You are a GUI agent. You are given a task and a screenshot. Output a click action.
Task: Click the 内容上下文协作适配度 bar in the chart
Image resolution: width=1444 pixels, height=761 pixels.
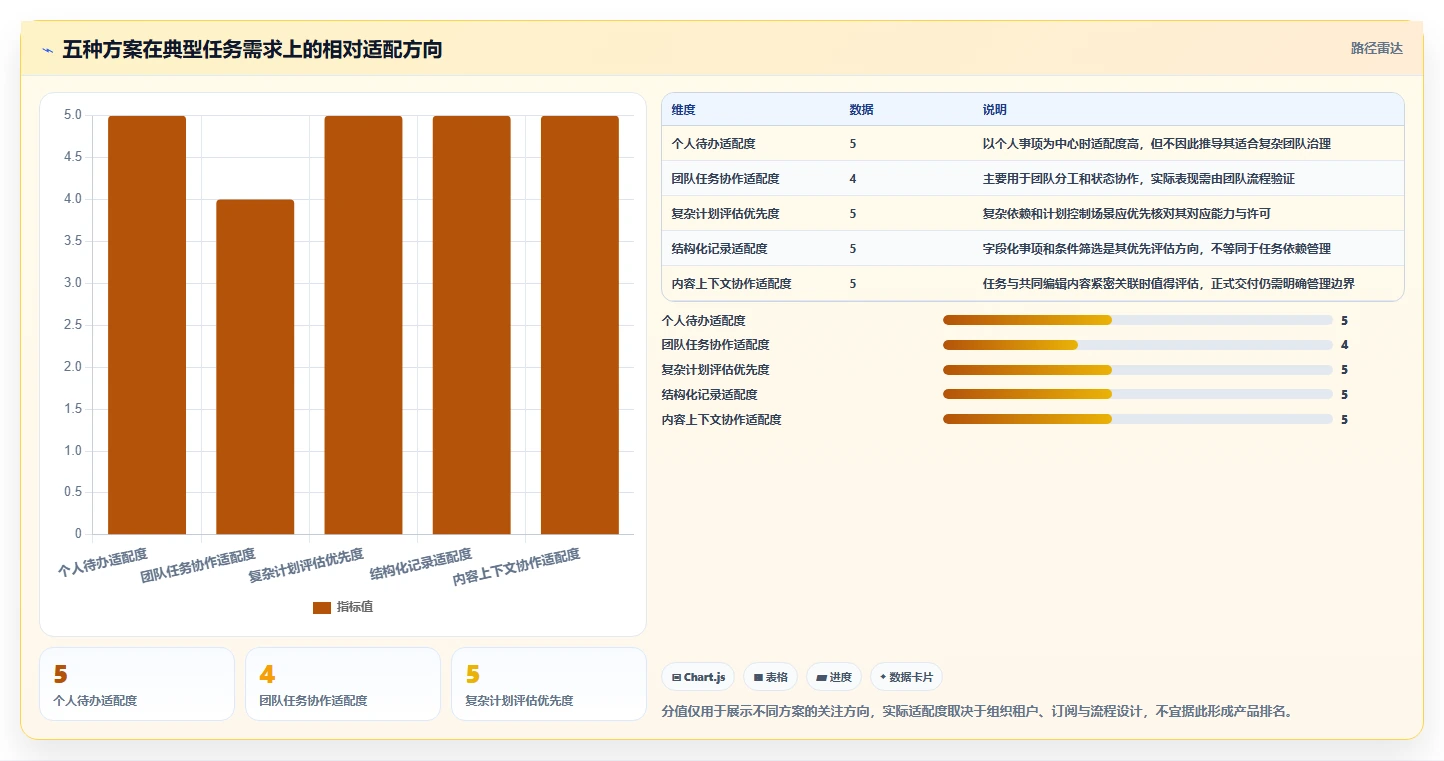click(x=580, y=325)
